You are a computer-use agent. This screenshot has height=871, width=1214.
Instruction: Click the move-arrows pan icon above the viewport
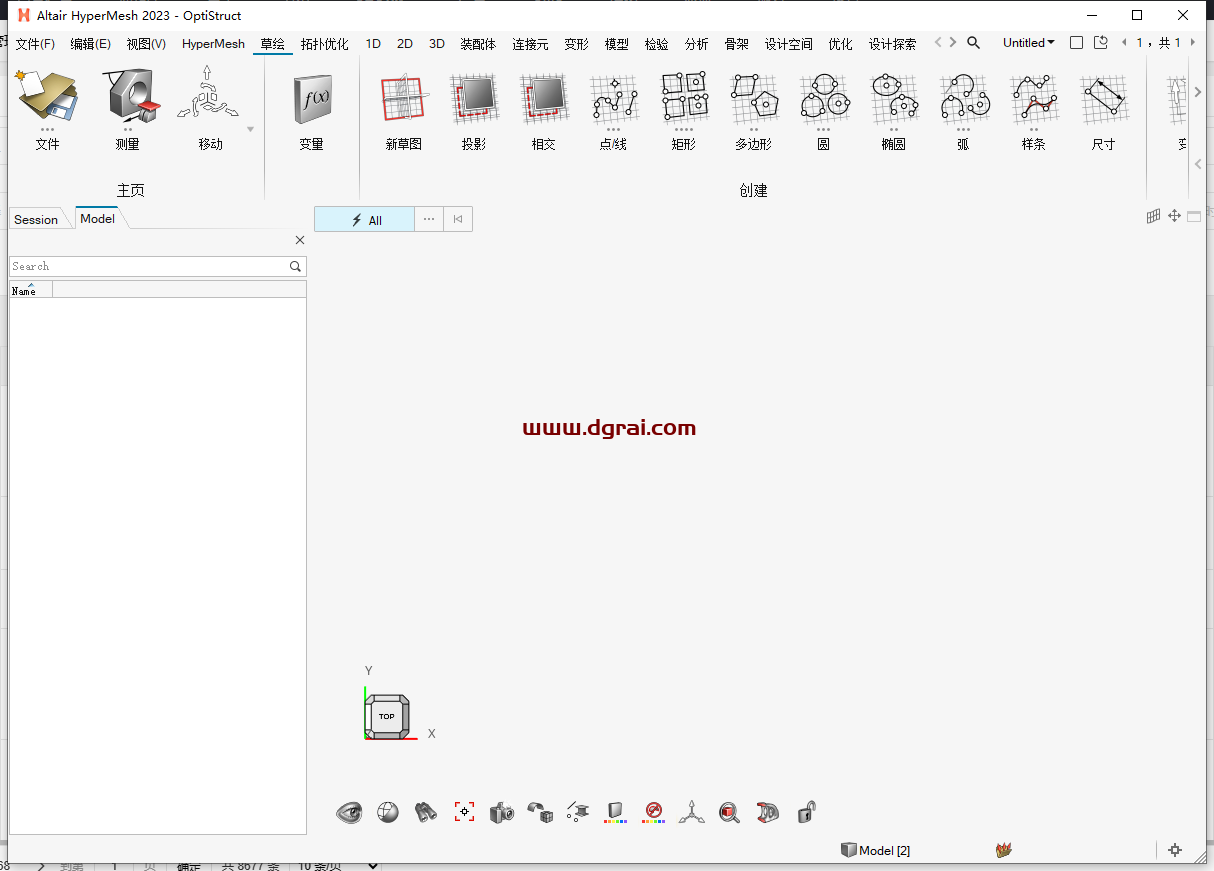click(x=1175, y=216)
